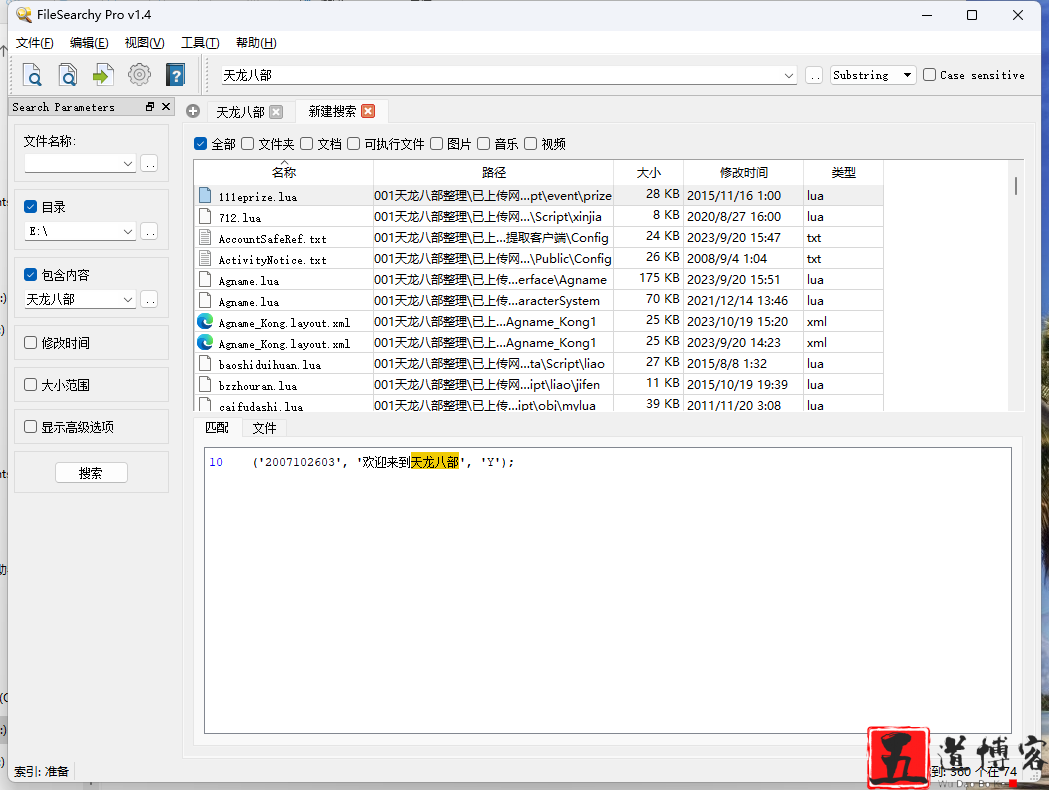Enable the 显示高级选项 checkbox
Image resolution: width=1049 pixels, height=790 pixels.
(x=30, y=426)
